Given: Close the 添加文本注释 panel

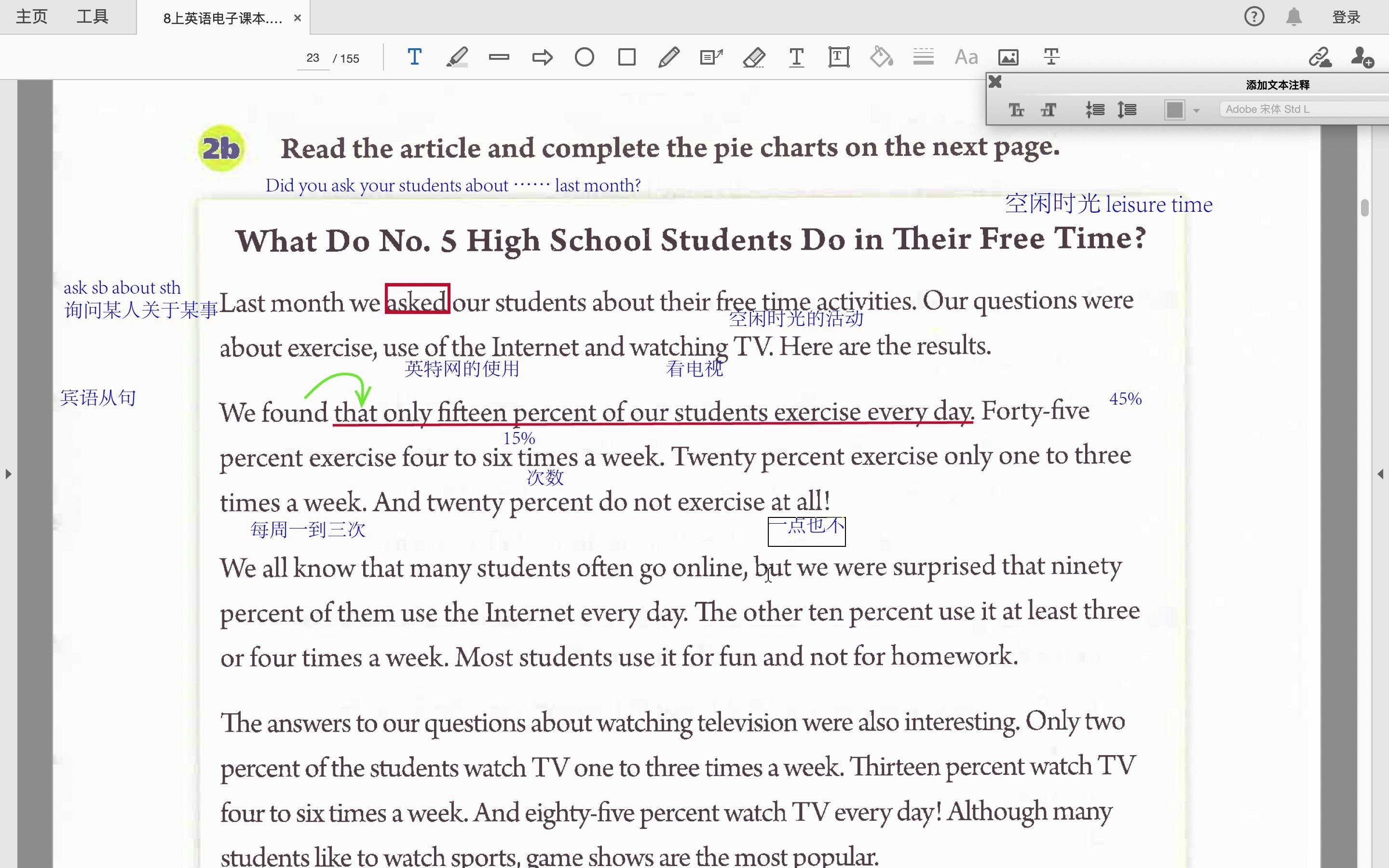Looking at the screenshot, I should click(995, 82).
